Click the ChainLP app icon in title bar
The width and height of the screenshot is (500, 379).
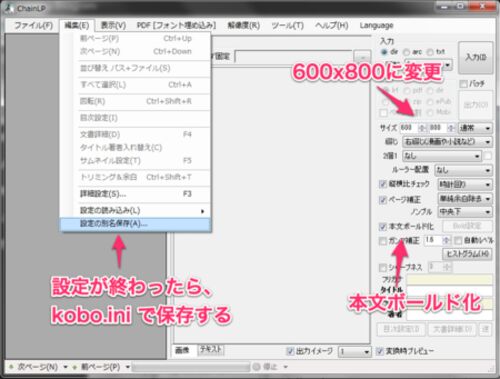coord(9,7)
